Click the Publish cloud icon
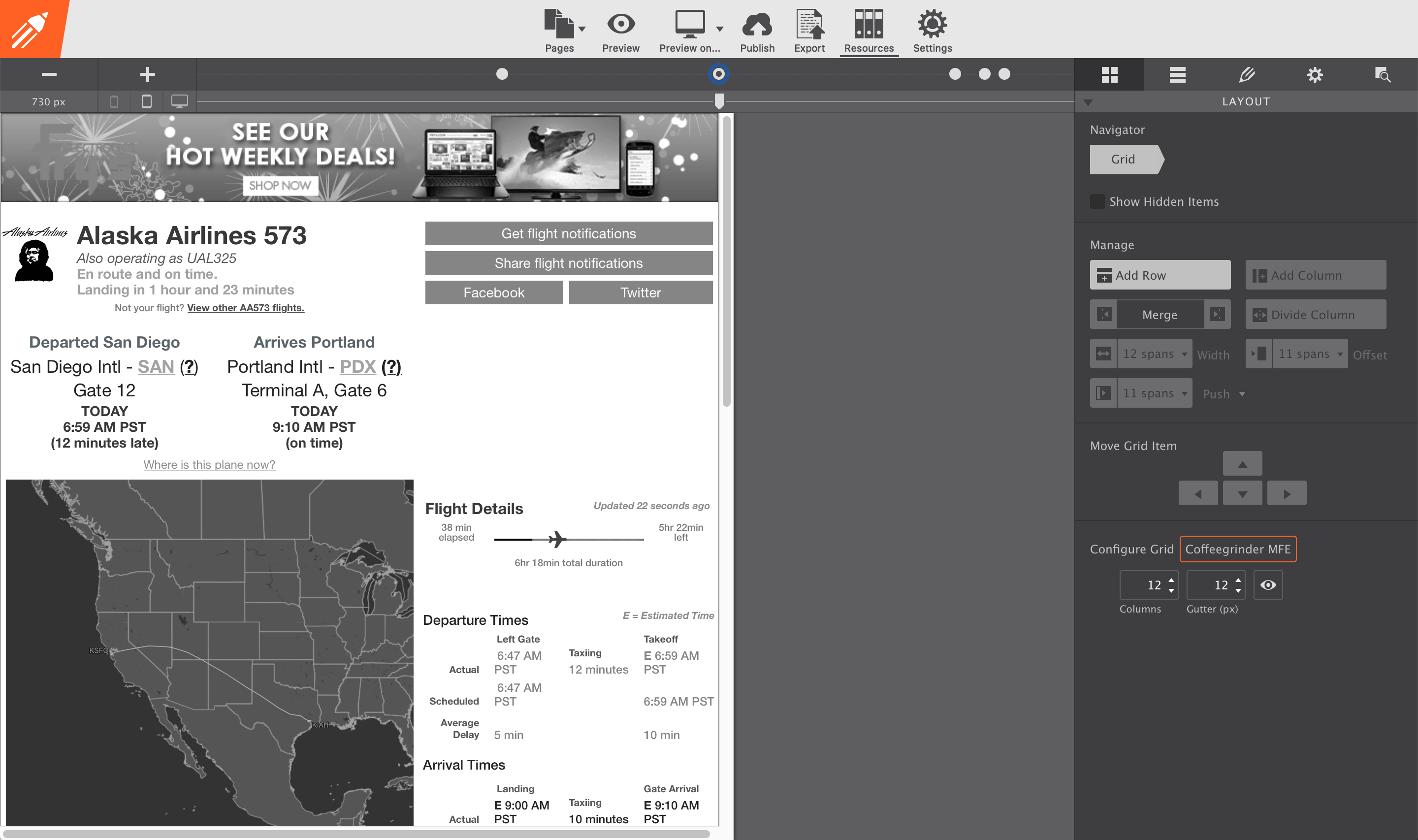This screenshot has width=1418, height=840. click(x=757, y=26)
